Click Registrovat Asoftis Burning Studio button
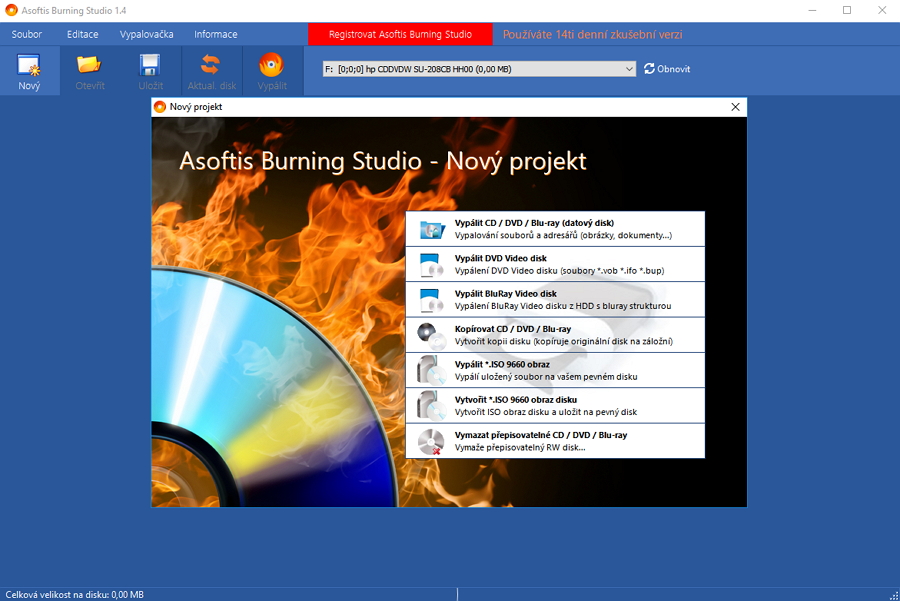Image resolution: width=900 pixels, height=601 pixels. click(x=400, y=34)
